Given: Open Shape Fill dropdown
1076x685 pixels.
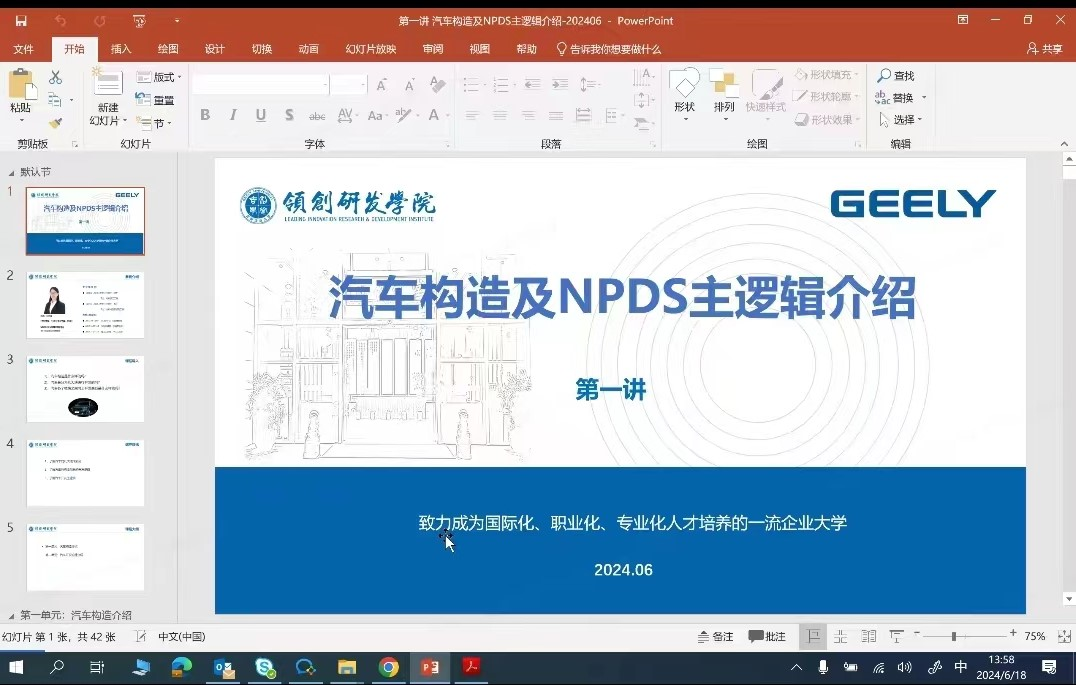Looking at the screenshot, I should pos(828,74).
